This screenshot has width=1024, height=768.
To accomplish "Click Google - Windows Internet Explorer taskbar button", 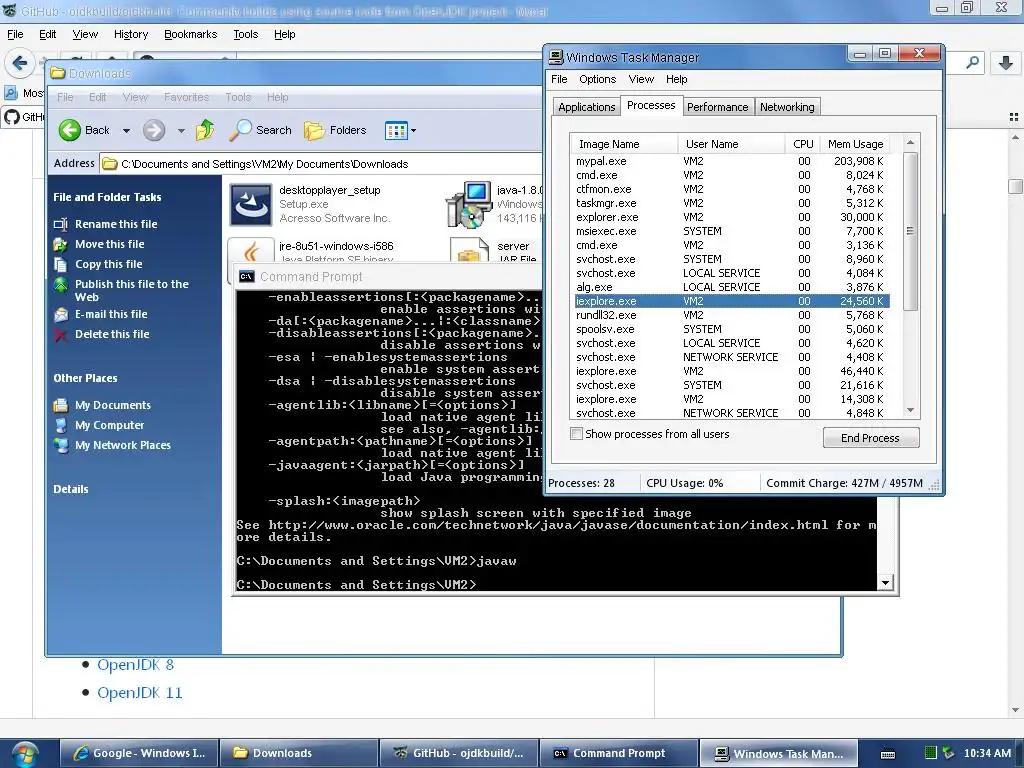I will 138,753.
